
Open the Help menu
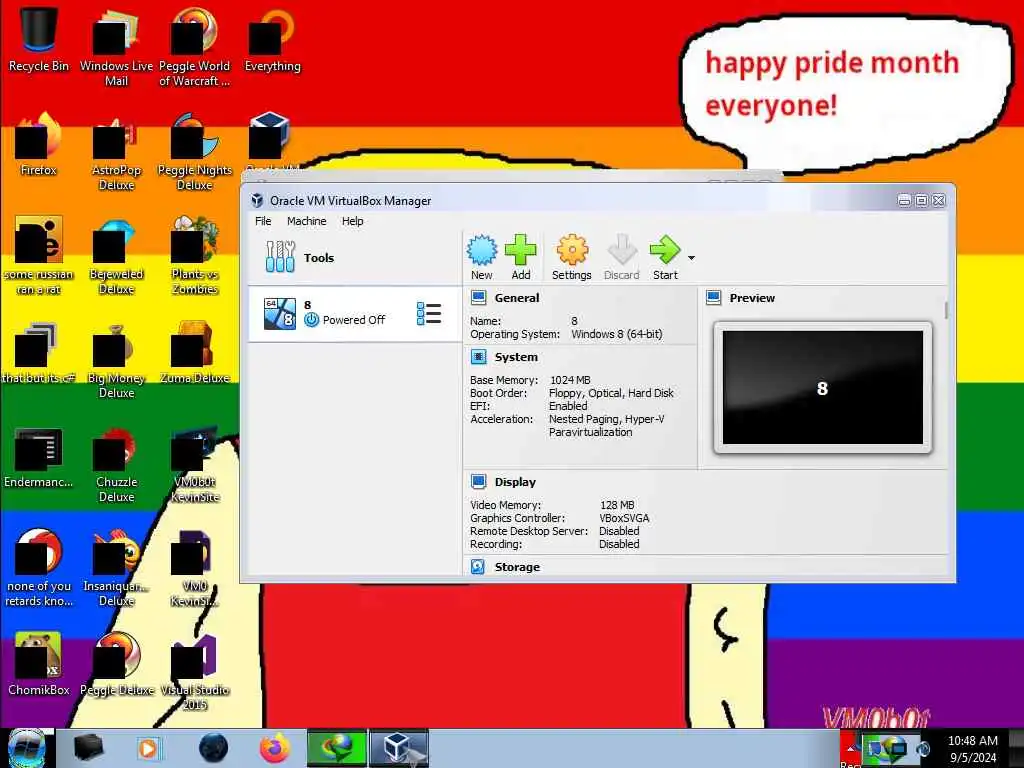(x=352, y=221)
